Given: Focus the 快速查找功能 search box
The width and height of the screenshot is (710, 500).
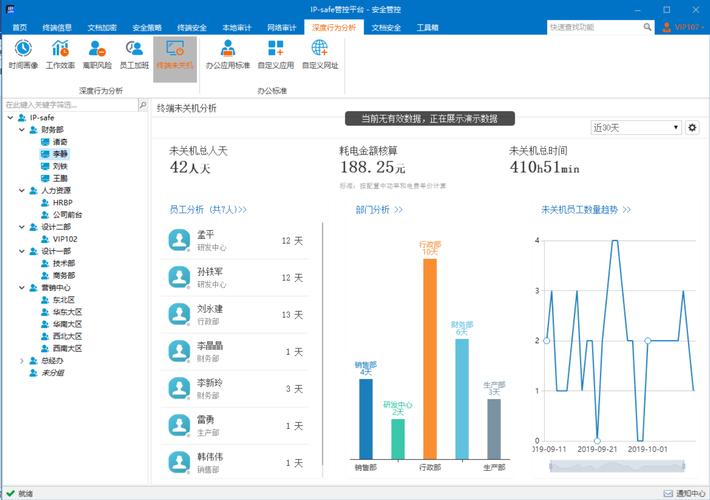Looking at the screenshot, I should pyautogui.click(x=594, y=27).
